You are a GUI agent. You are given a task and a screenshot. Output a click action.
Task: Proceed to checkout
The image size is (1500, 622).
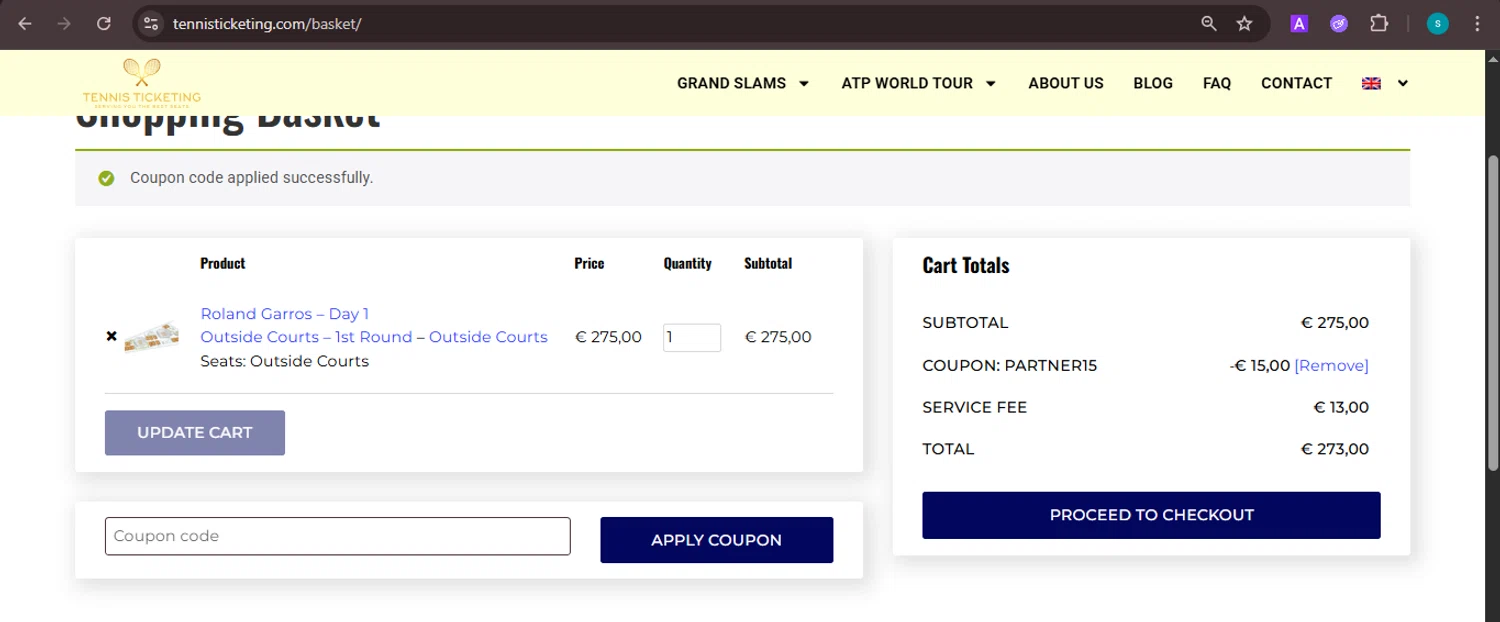pos(1151,515)
